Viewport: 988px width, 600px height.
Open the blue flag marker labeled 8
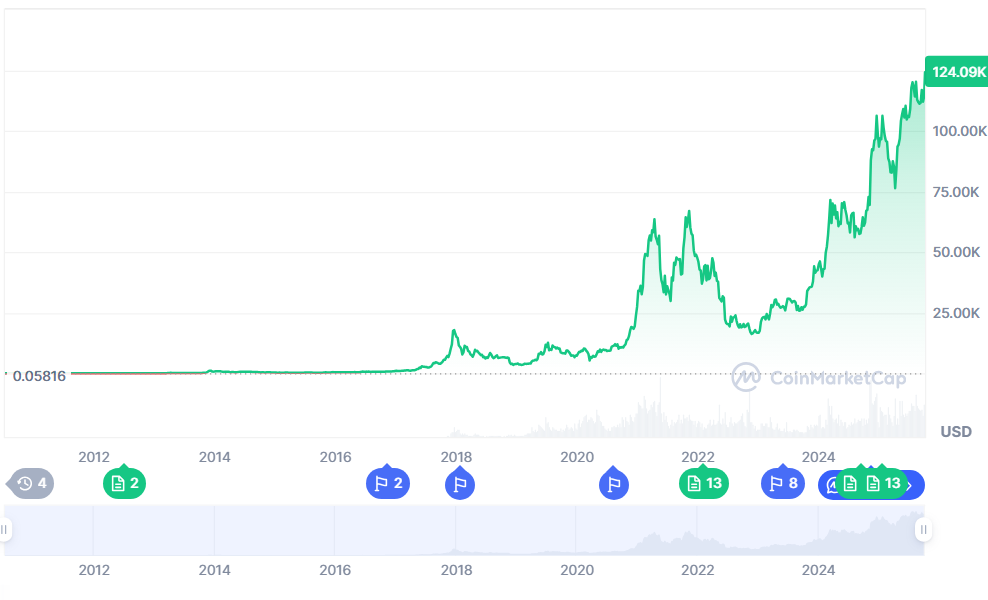coord(783,484)
